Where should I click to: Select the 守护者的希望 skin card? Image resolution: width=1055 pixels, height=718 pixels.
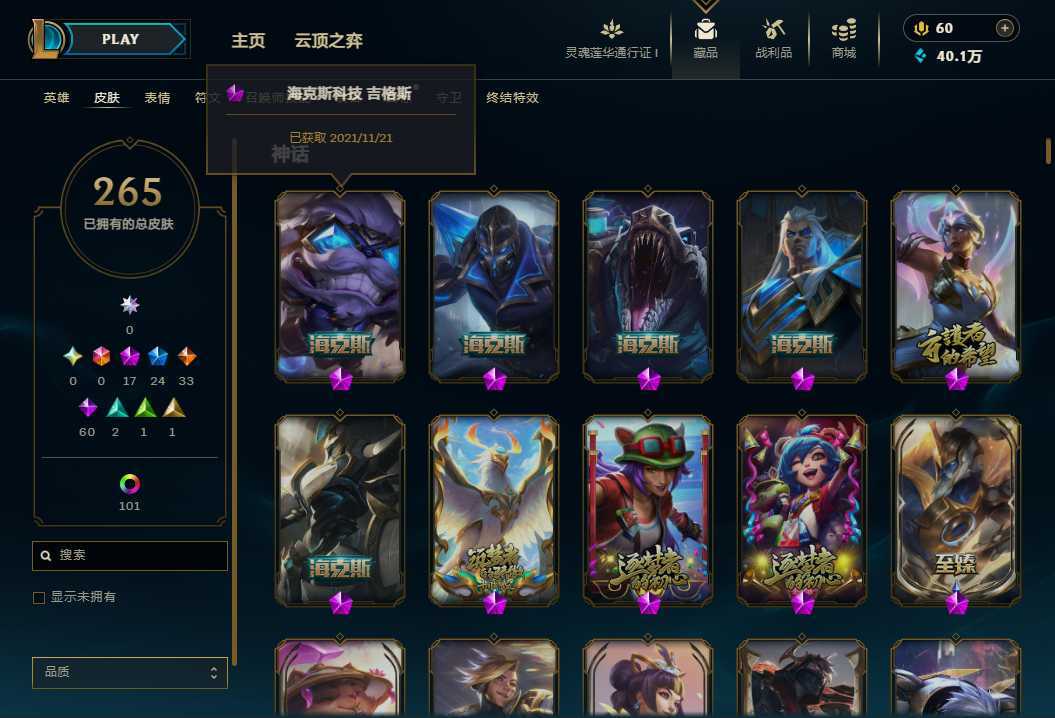(955, 287)
